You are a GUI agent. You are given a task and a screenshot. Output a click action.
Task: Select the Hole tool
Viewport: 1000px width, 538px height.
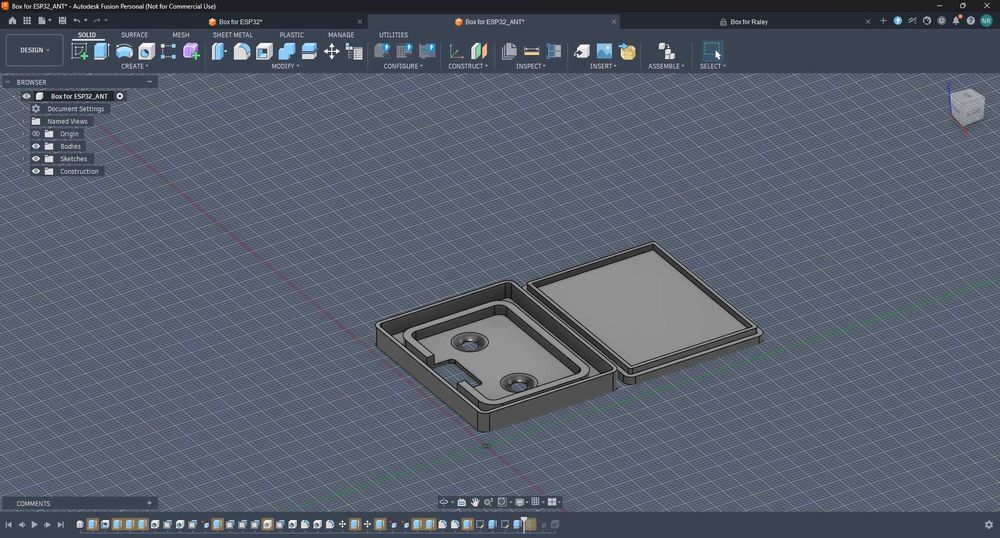click(146, 52)
